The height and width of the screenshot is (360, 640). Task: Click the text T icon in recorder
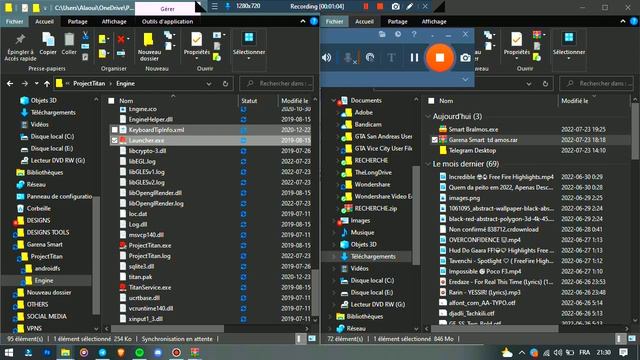(x=391, y=58)
